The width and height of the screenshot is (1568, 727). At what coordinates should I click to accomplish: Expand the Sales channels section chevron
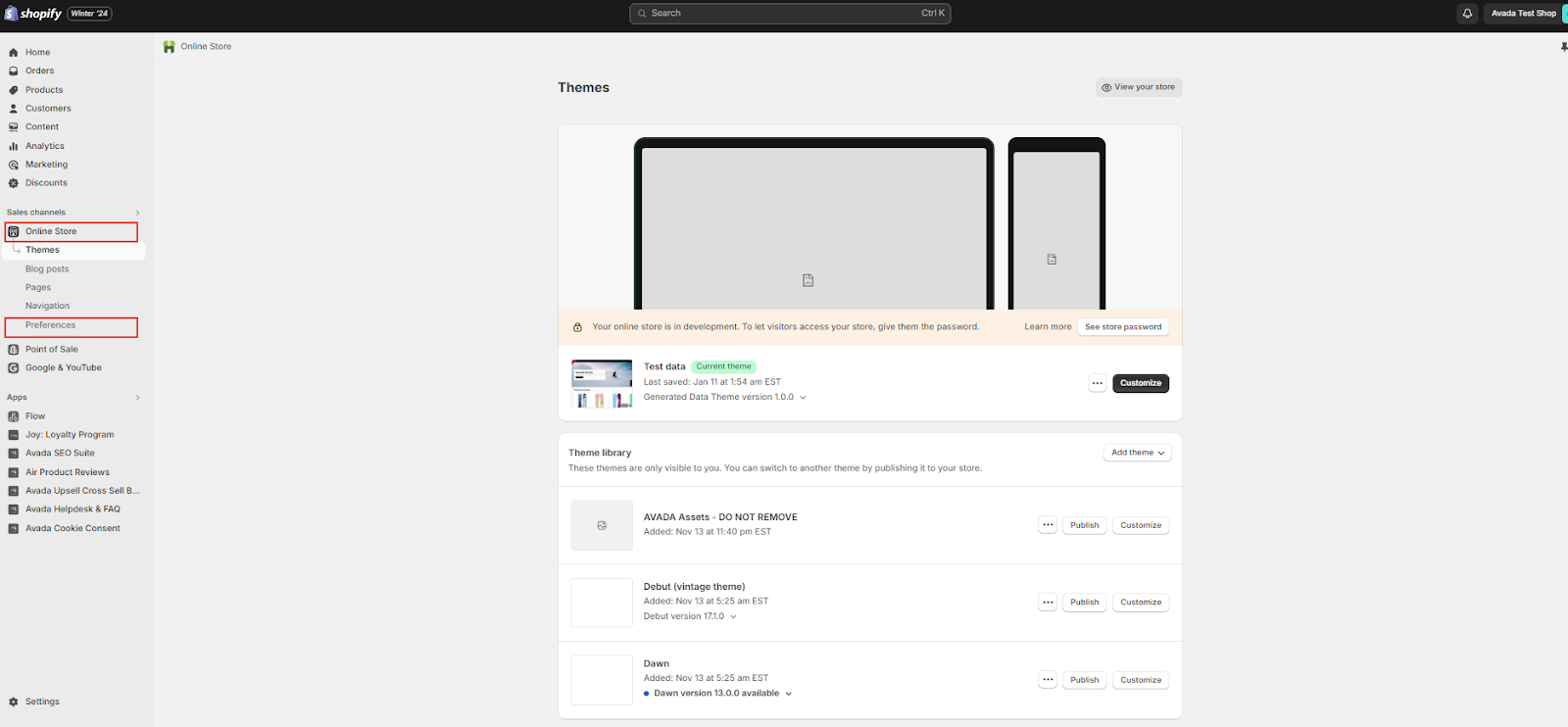137,213
